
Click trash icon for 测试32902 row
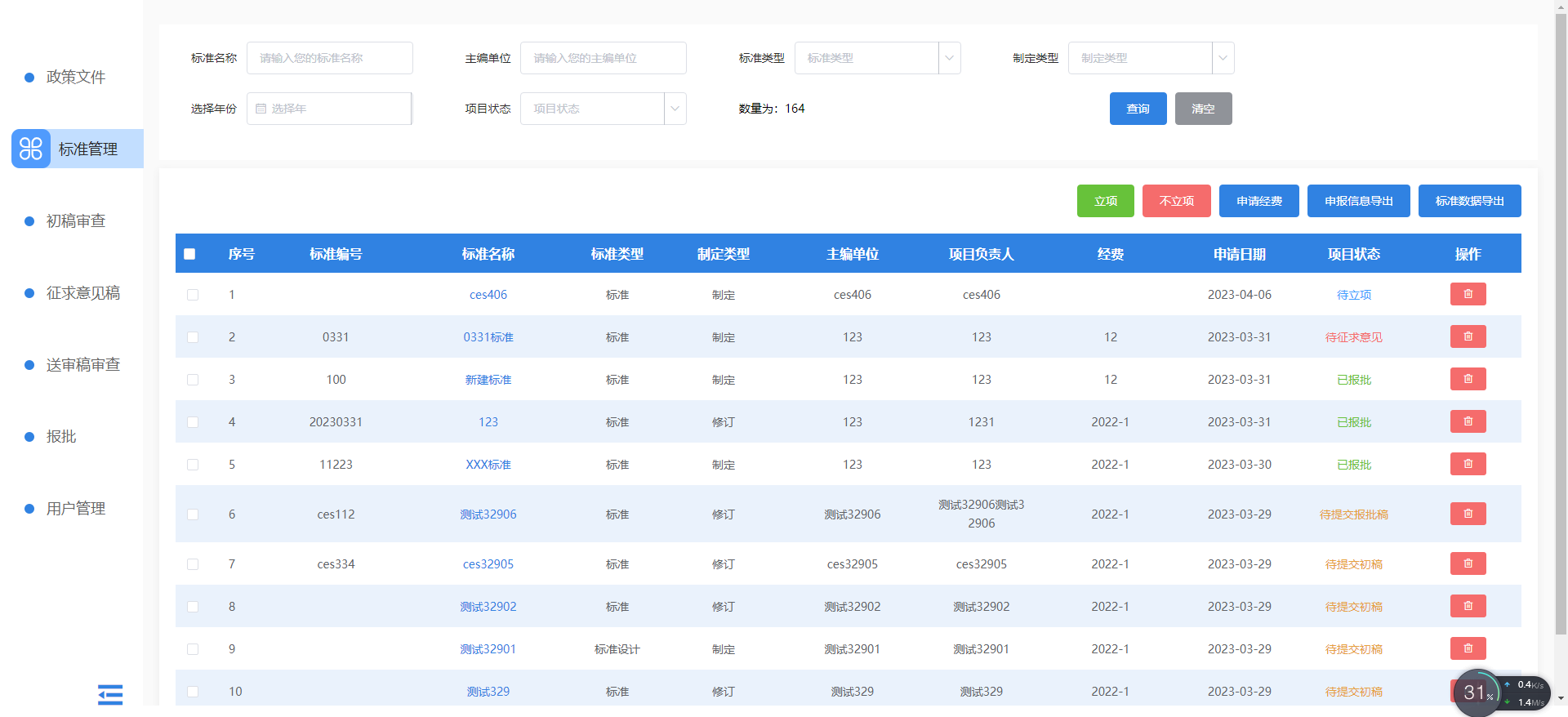[1468, 606]
